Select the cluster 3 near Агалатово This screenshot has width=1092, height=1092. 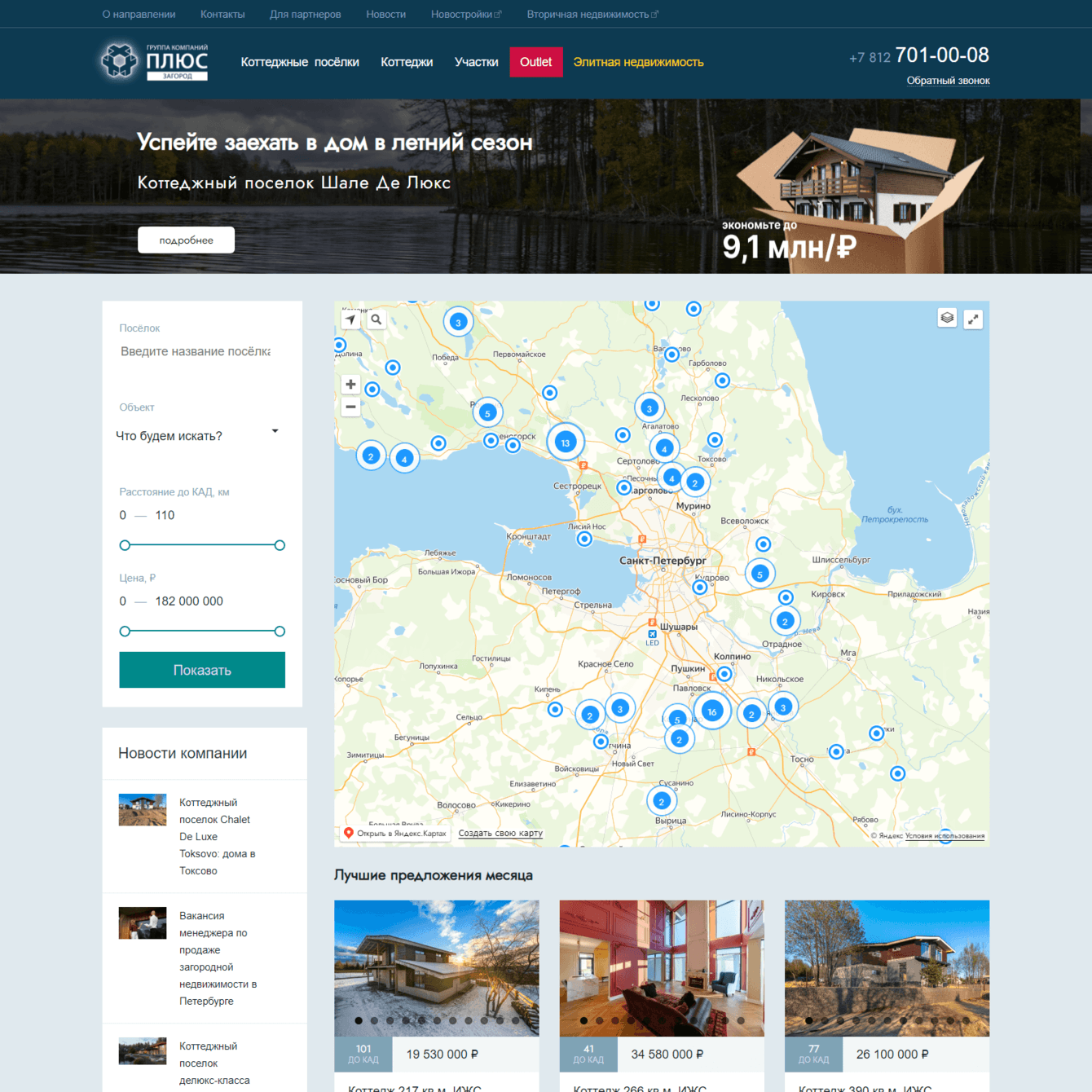649,408
